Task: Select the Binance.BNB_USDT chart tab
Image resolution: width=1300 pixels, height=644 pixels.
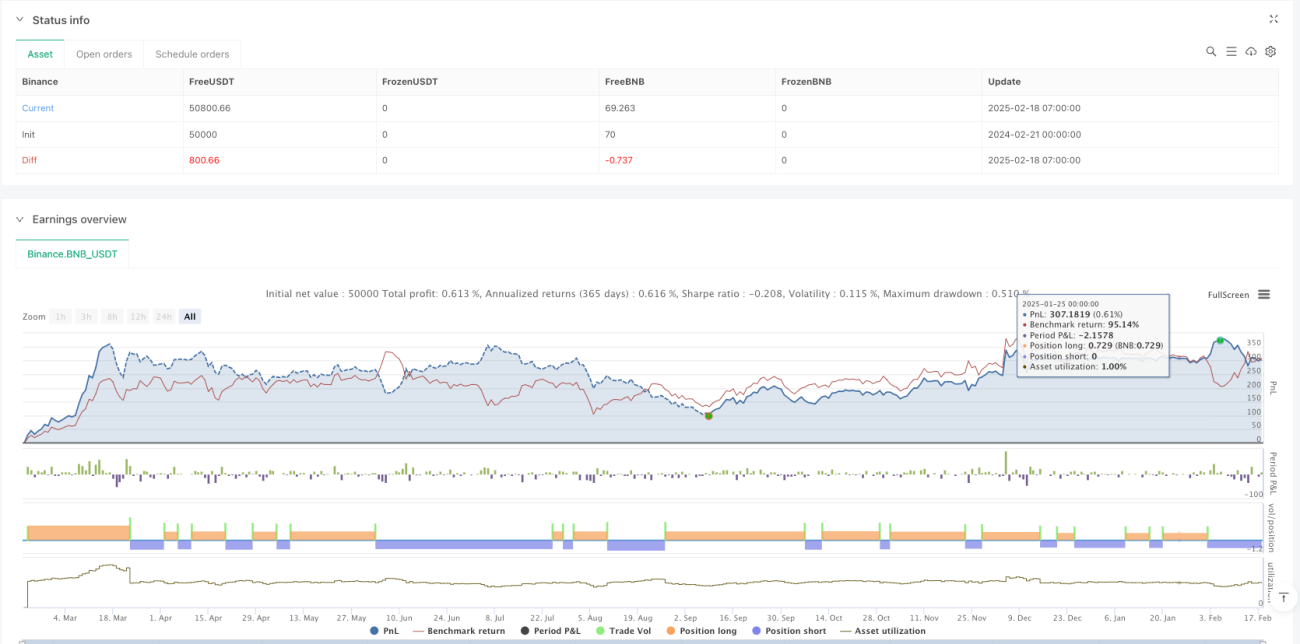Action: tap(72, 254)
